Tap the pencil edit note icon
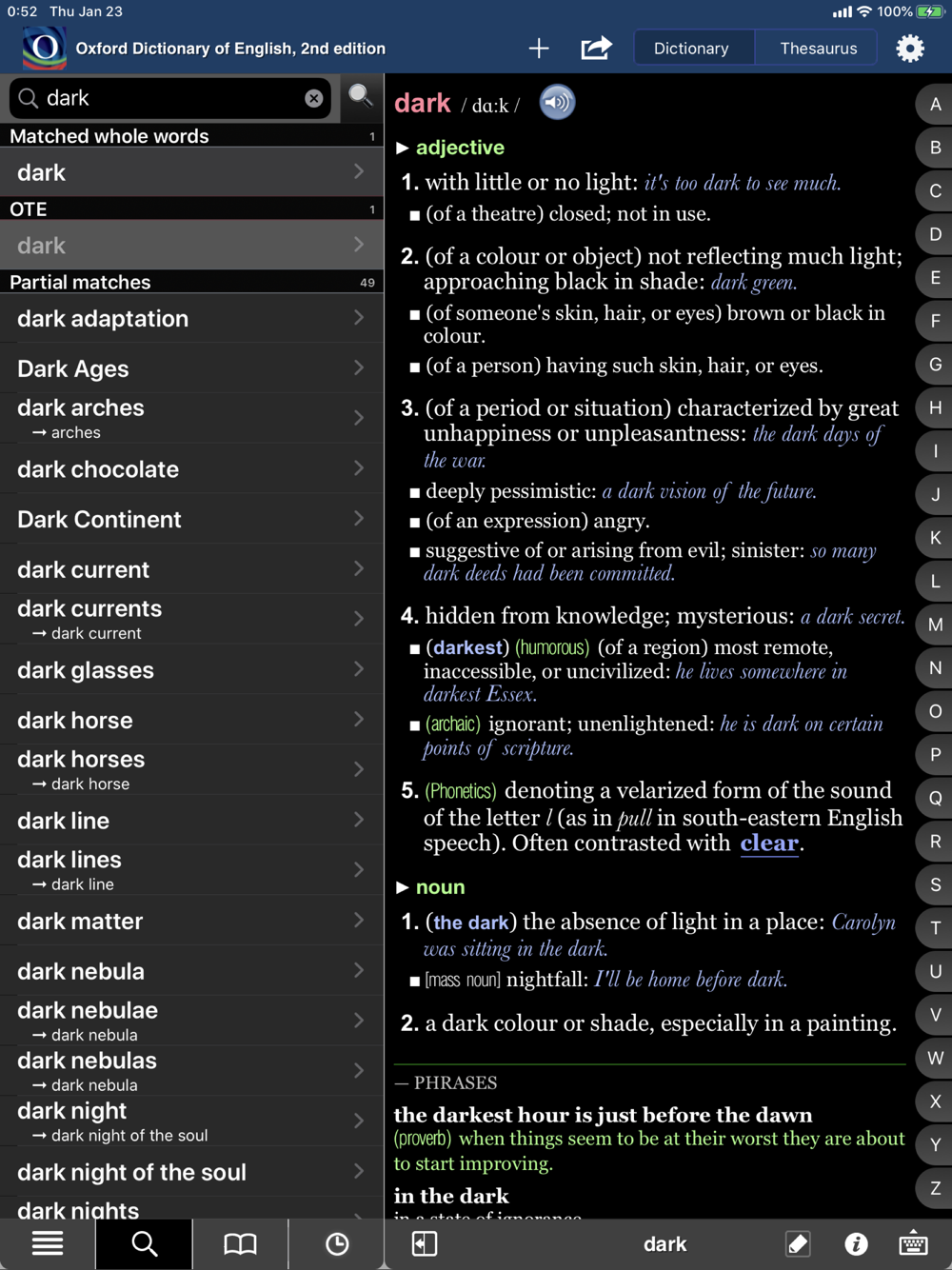The image size is (952, 1270). 798,1243
